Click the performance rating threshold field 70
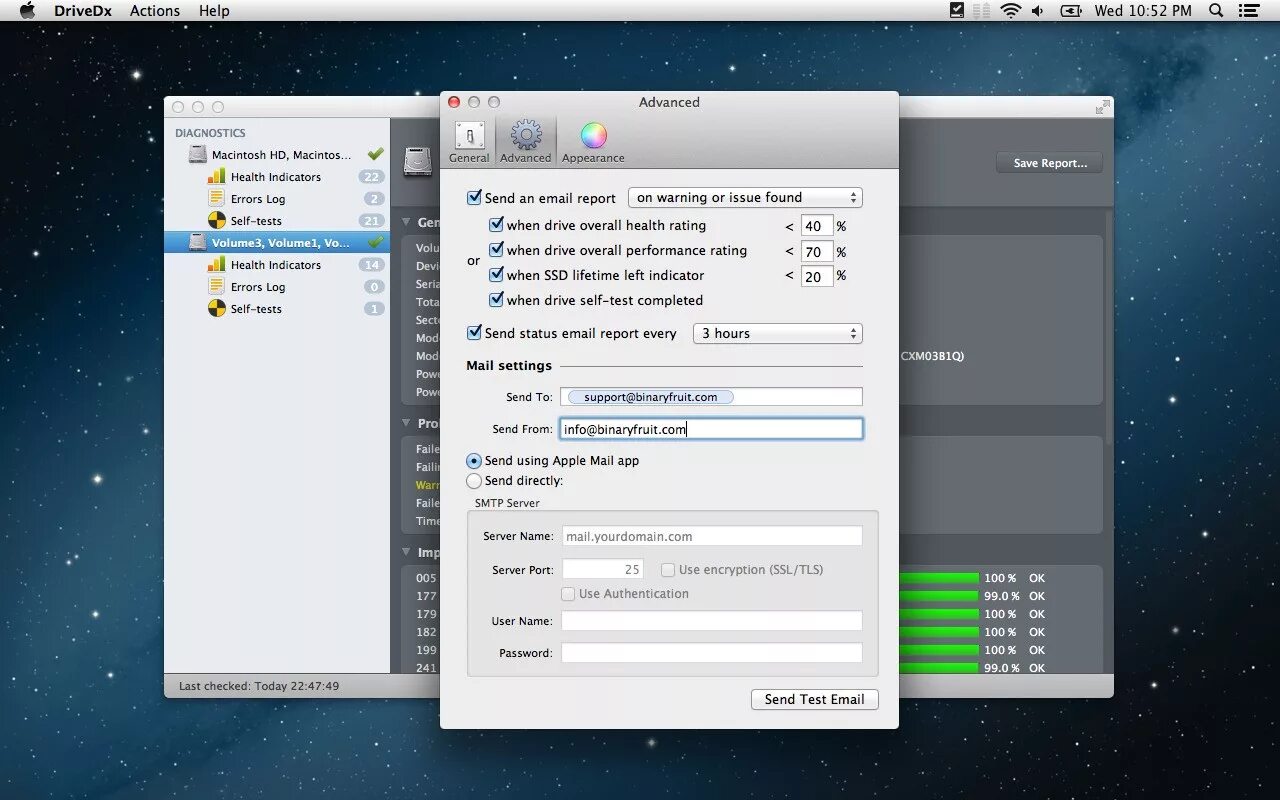Image resolution: width=1280 pixels, height=800 pixels. tap(817, 251)
